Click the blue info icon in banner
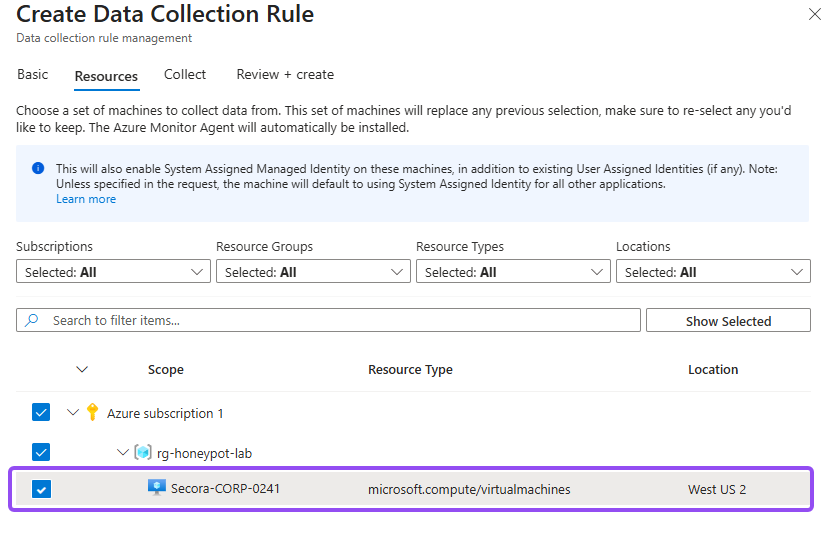 tap(38, 168)
